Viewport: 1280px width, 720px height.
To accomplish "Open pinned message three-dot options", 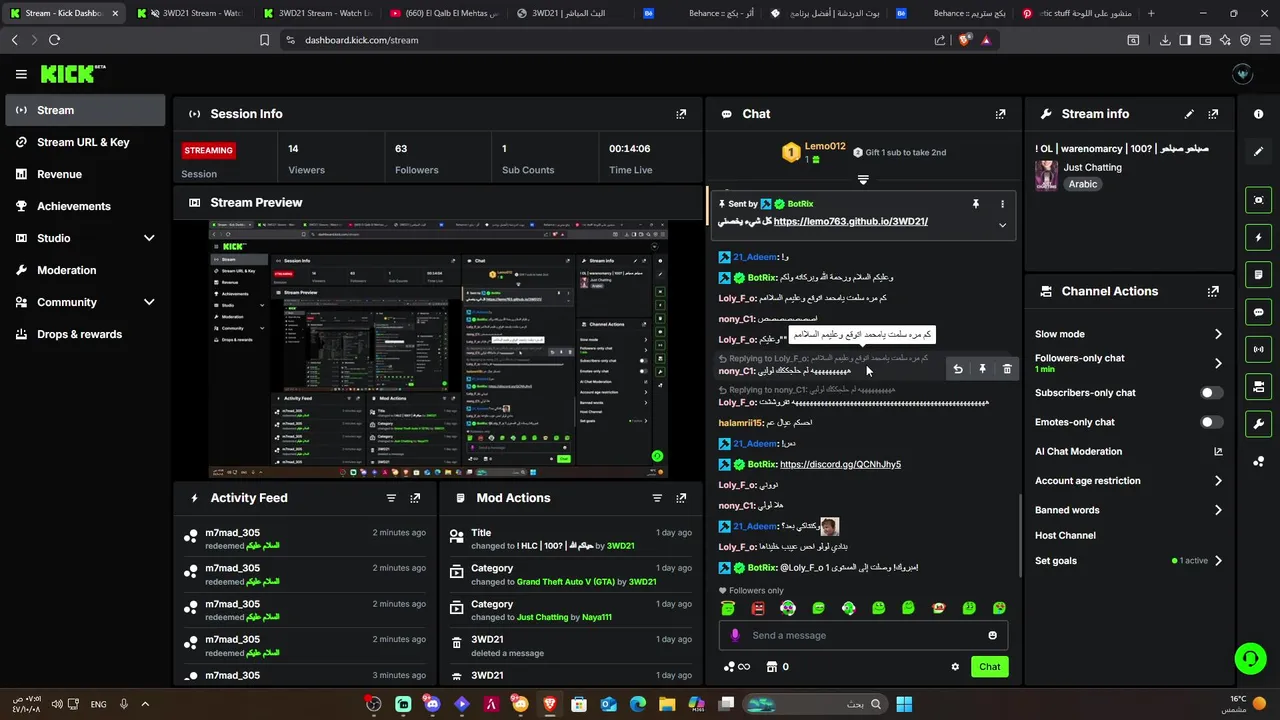I will tap(1002, 204).
